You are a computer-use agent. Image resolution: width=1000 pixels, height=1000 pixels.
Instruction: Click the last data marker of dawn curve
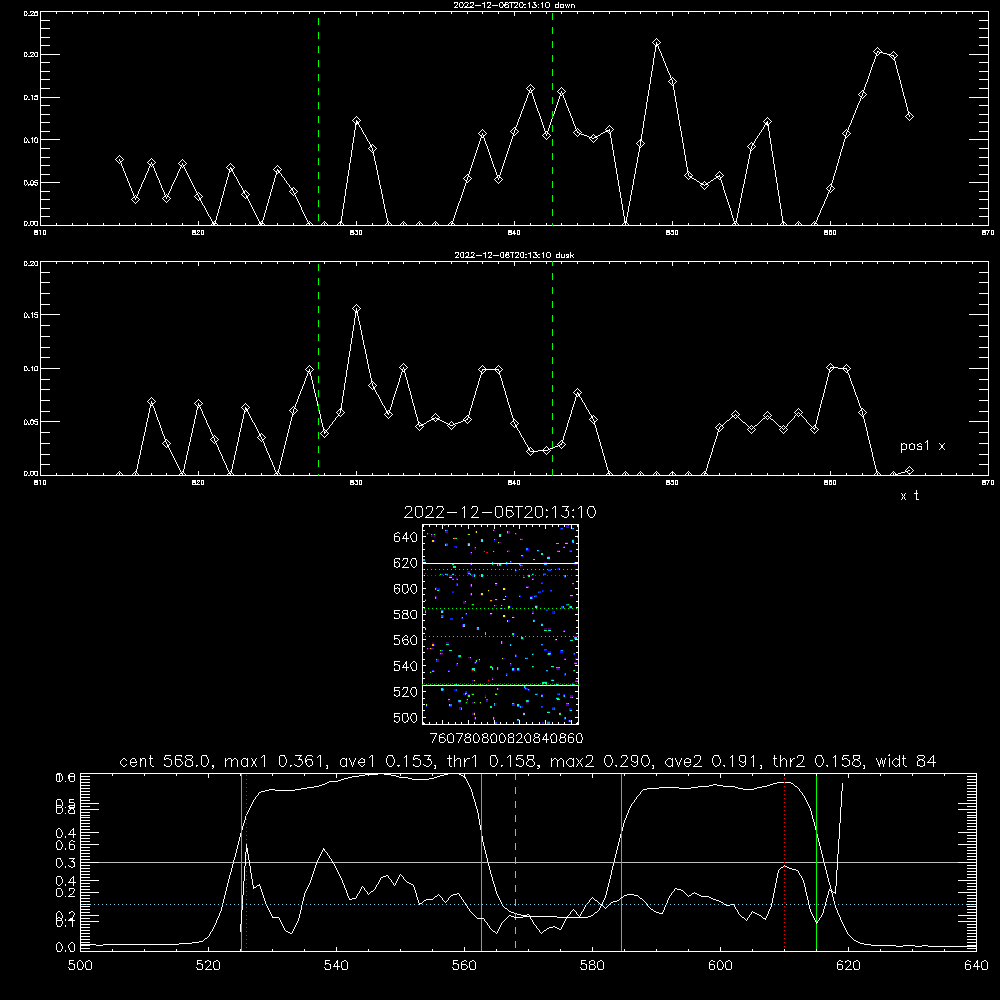click(x=909, y=117)
